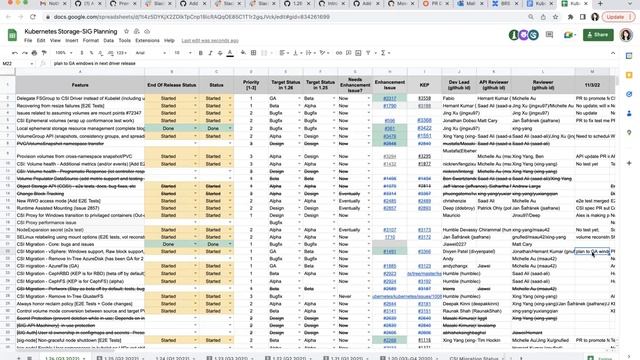Open the Arial font dropdown
Image resolution: width=640 pixels, height=360 pixels.
point(151,53)
